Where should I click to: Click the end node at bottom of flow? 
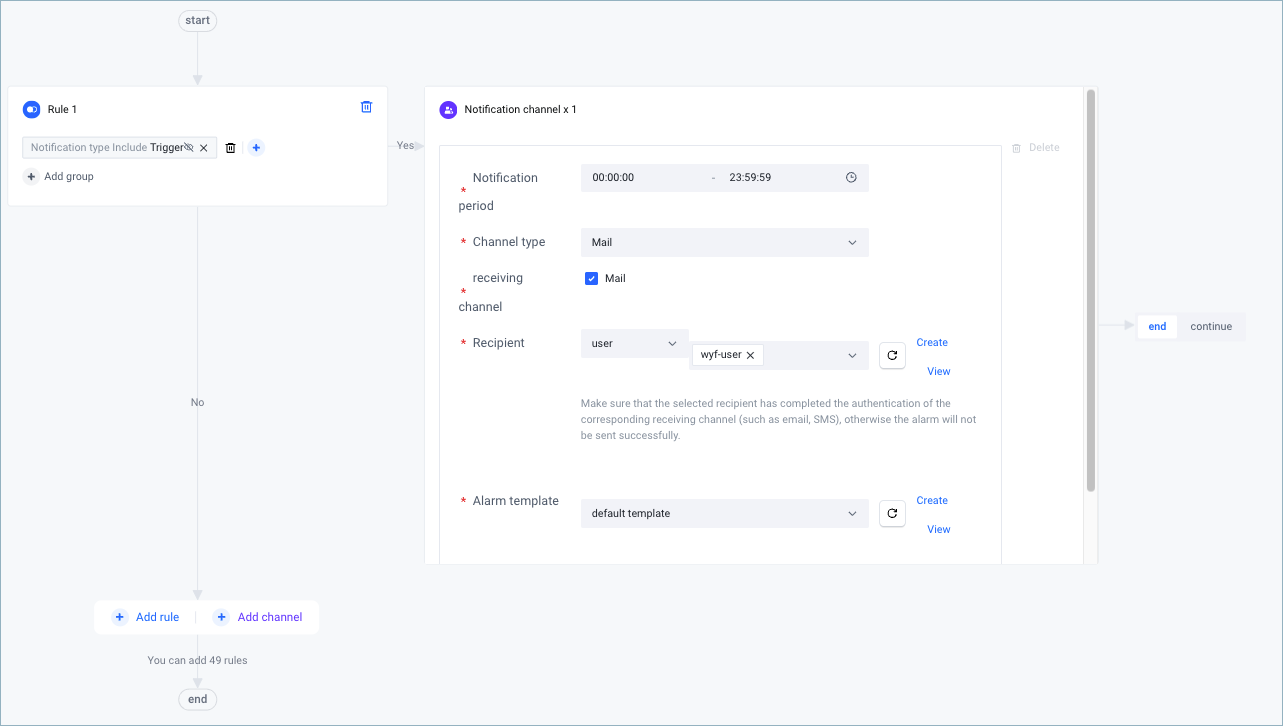pyautogui.click(x=197, y=699)
